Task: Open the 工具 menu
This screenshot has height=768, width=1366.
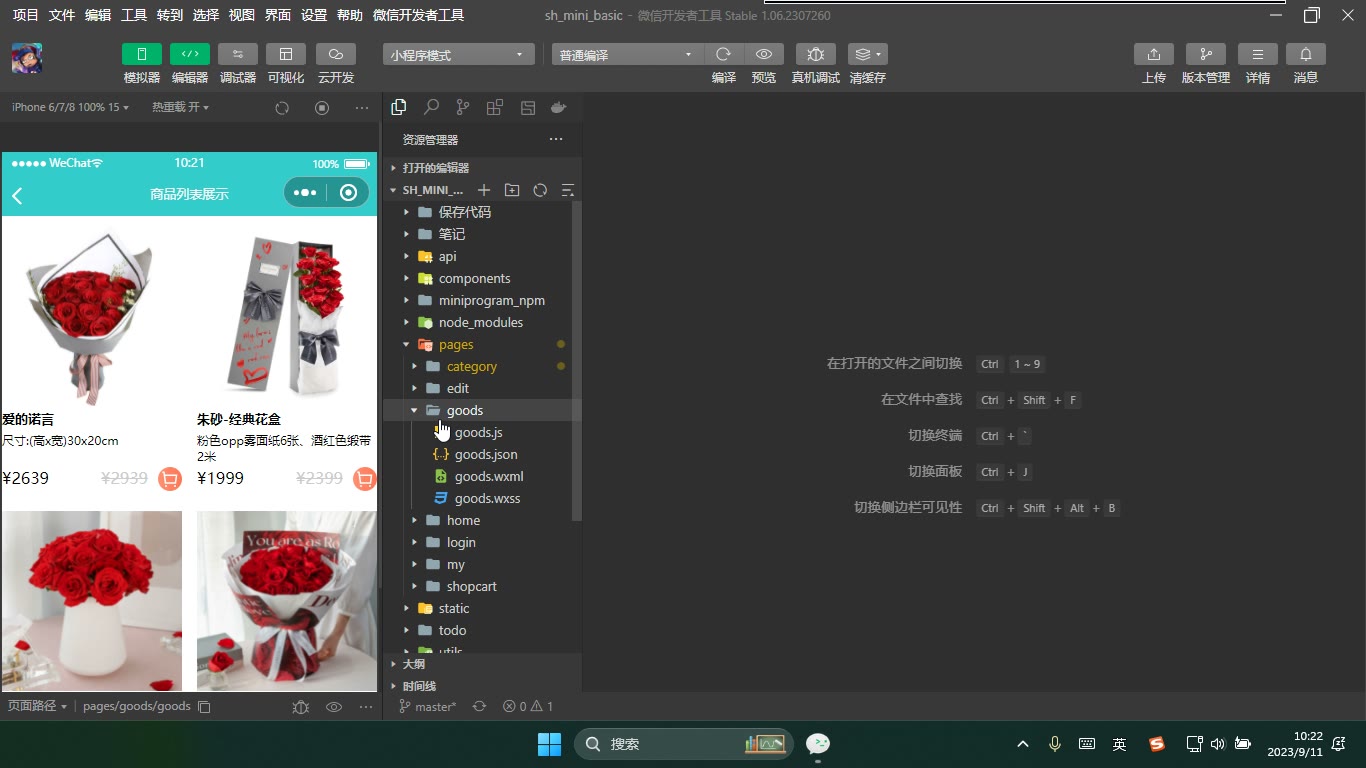Action: (134, 15)
